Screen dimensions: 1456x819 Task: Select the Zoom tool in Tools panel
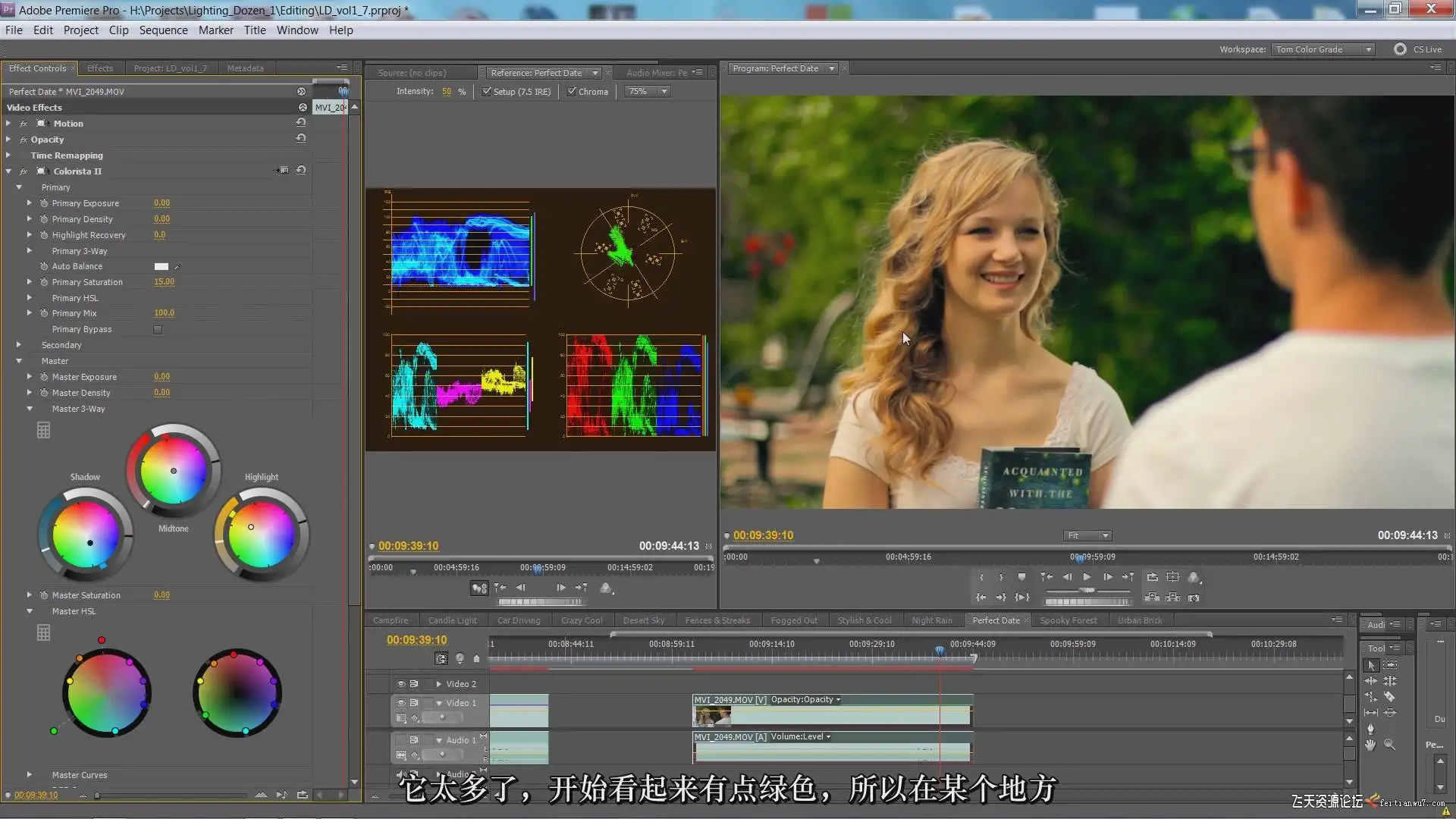click(x=1389, y=745)
